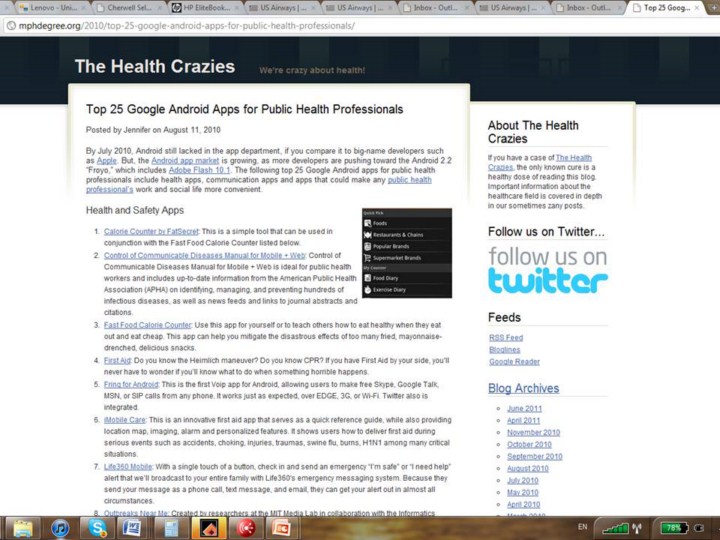Screen dimensions: 720x540
Task: Launch iTunes from the taskbar
Action: (60, 526)
